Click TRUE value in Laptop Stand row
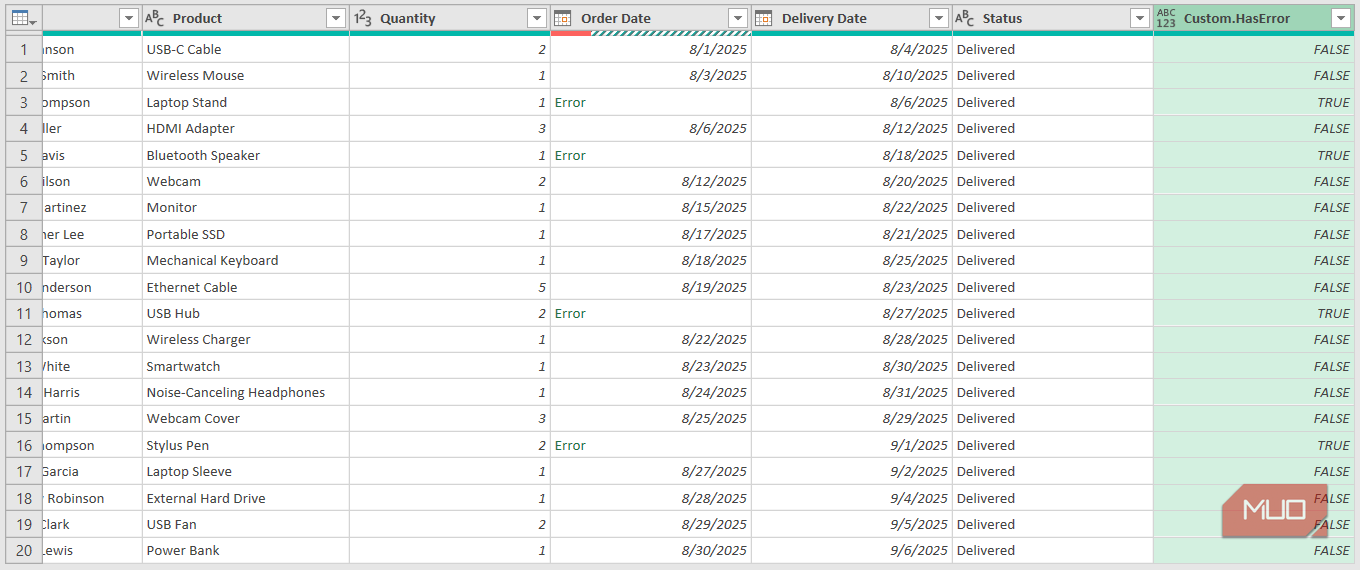The width and height of the screenshot is (1360, 570). [1254, 102]
